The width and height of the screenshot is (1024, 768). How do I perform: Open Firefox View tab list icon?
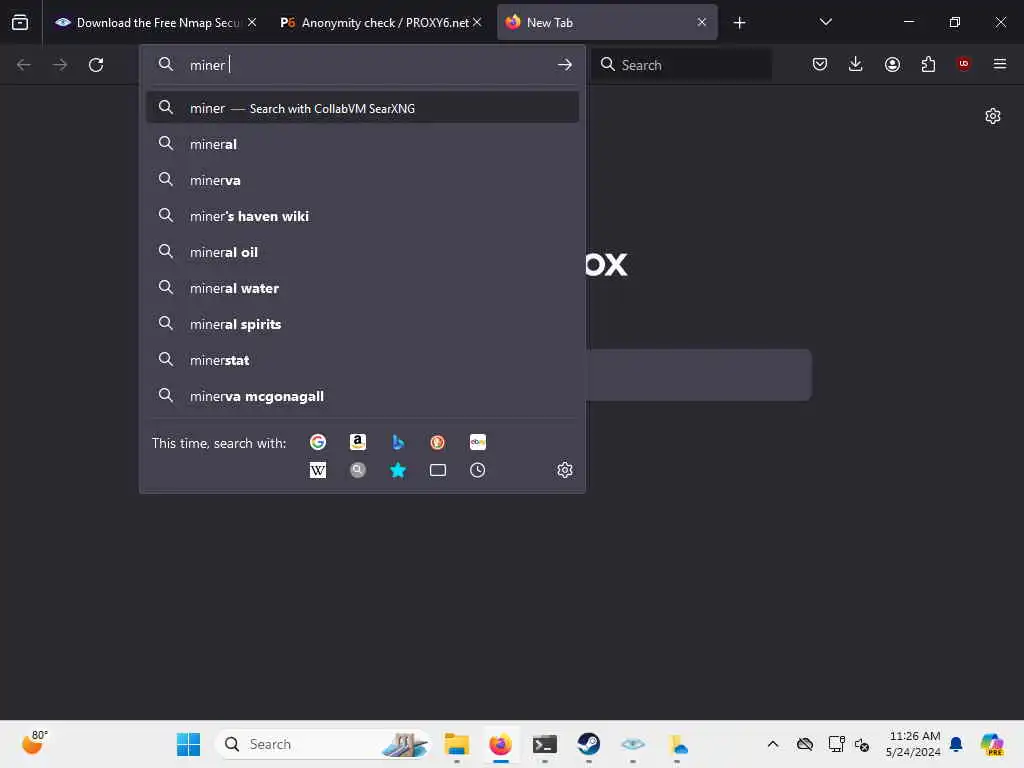[20, 22]
